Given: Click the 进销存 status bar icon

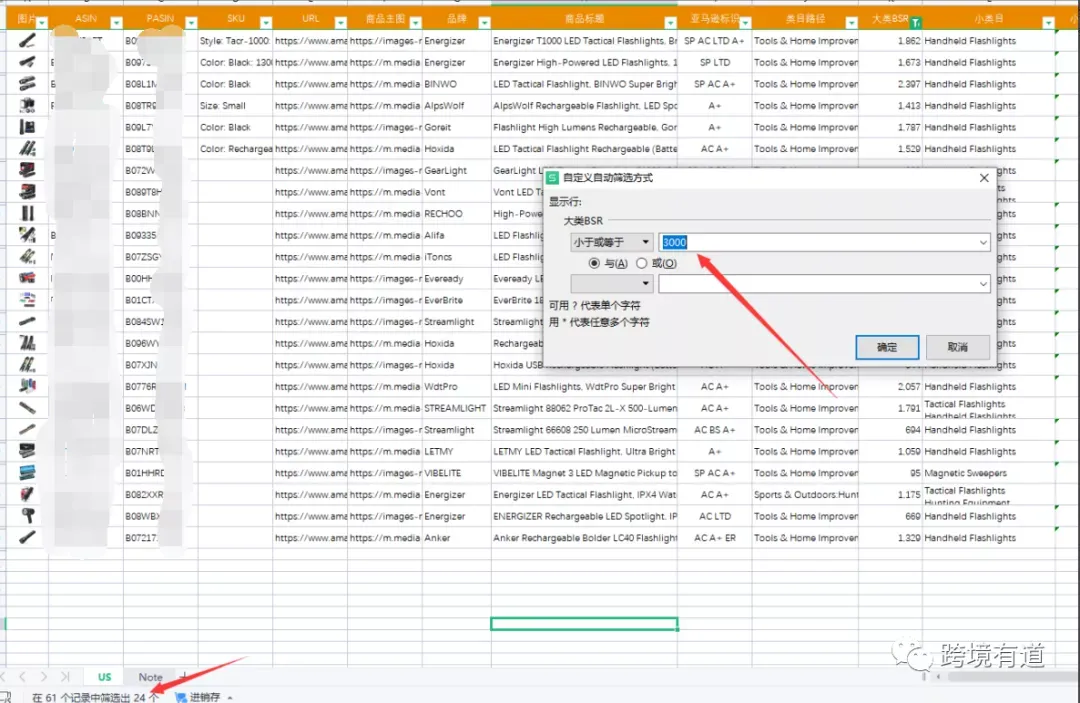Looking at the screenshot, I should tap(181, 697).
